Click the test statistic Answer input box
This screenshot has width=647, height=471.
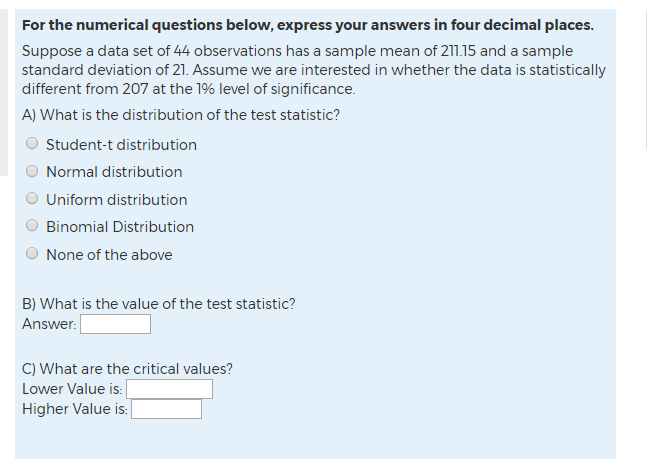tap(115, 324)
